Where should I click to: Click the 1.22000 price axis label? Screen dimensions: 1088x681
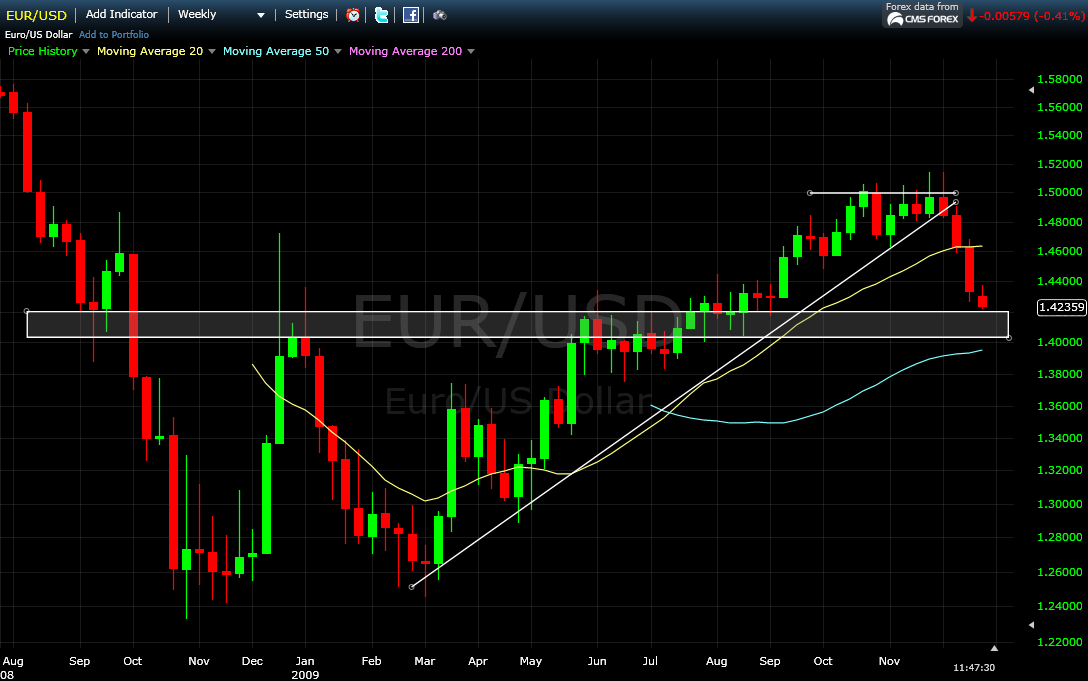click(x=1060, y=642)
